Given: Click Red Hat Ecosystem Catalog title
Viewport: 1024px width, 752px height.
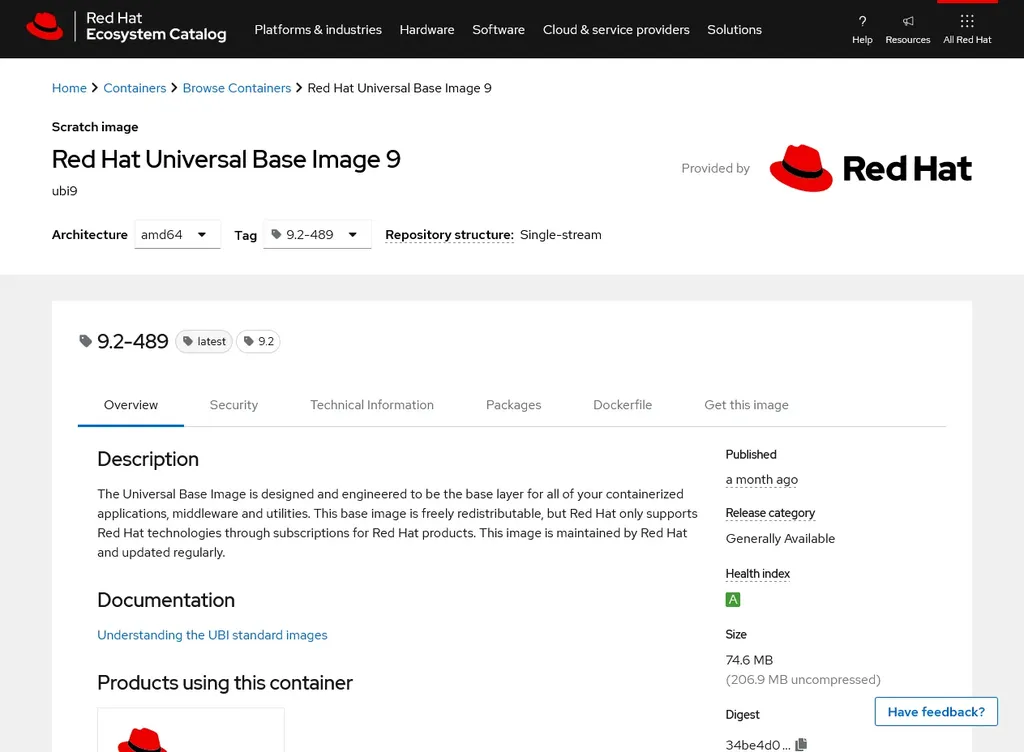Looking at the screenshot, I should click(x=156, y=26).
